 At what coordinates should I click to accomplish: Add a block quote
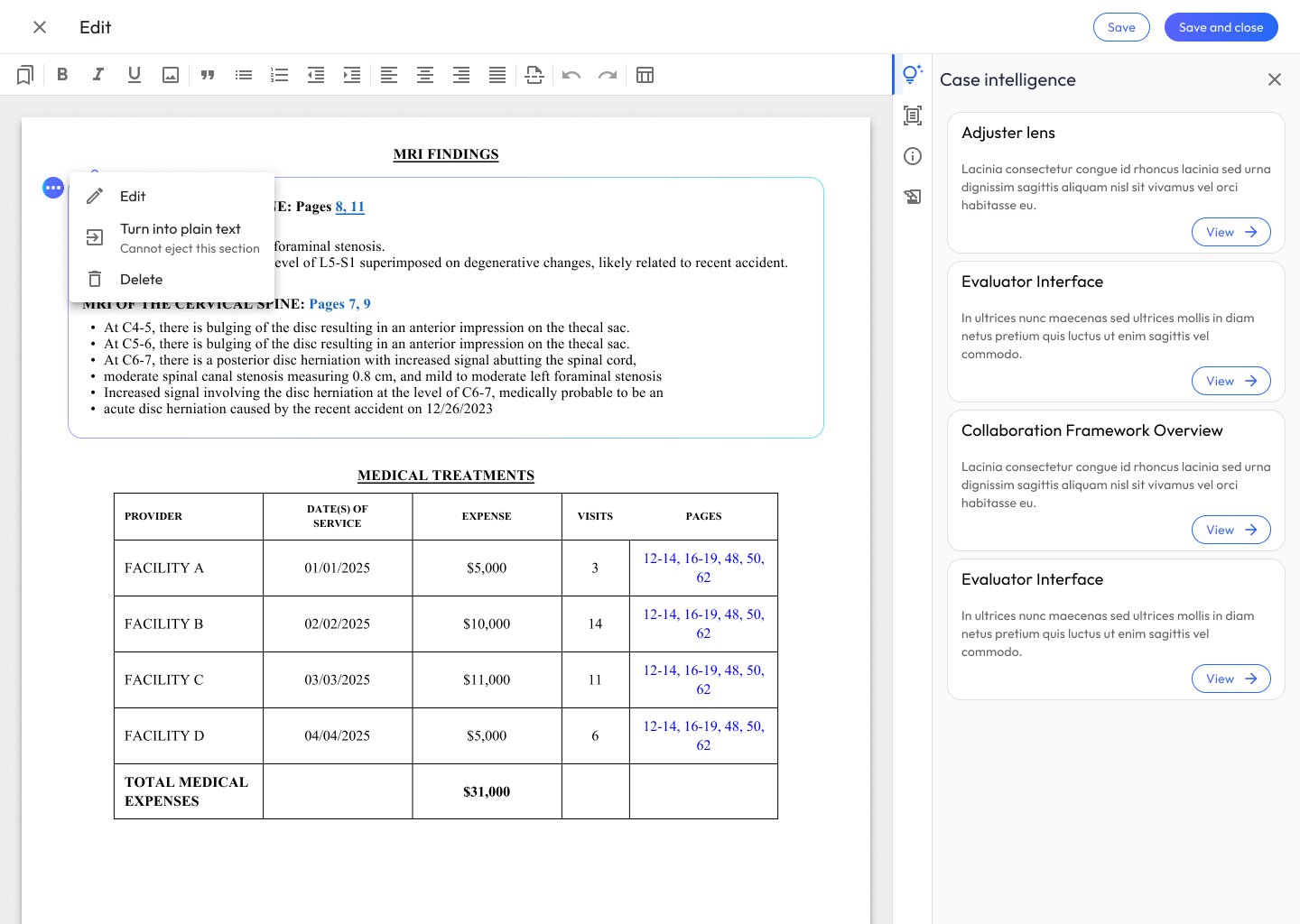[208, 75]
